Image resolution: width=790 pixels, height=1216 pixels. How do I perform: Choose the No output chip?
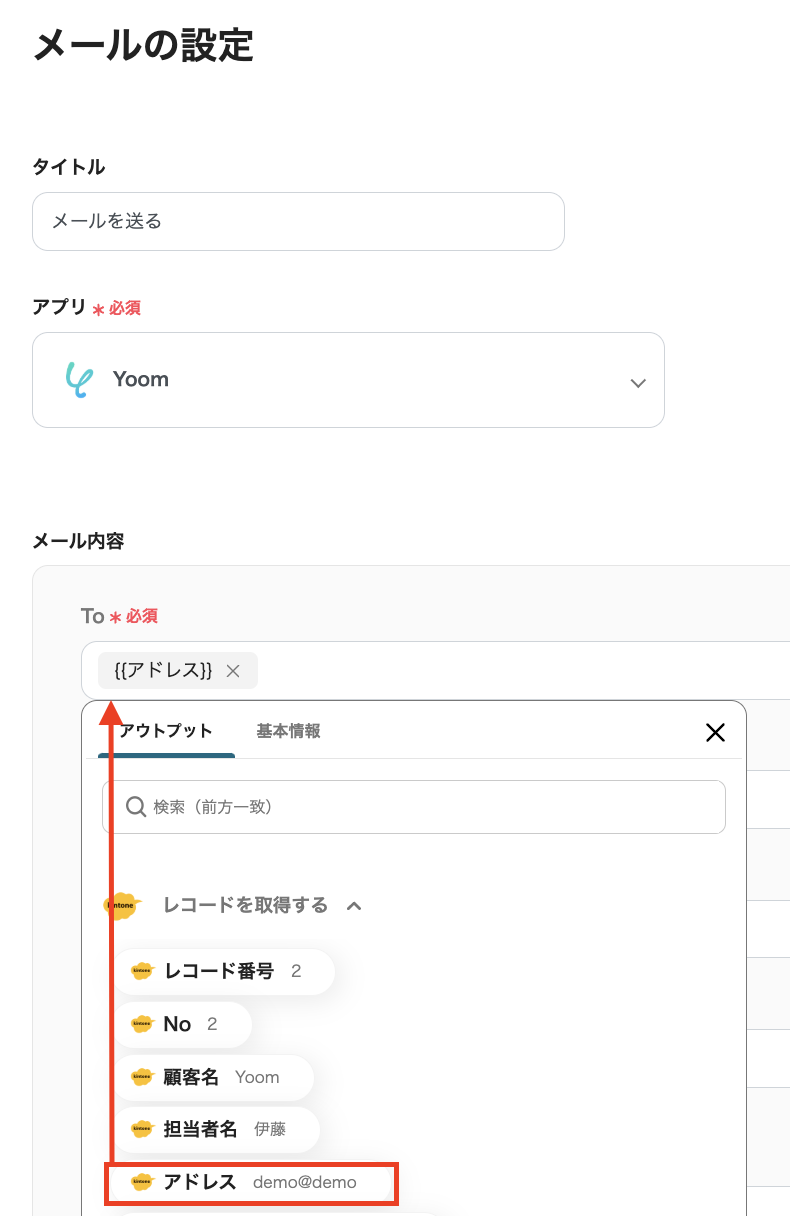(x=182, y=1024)
